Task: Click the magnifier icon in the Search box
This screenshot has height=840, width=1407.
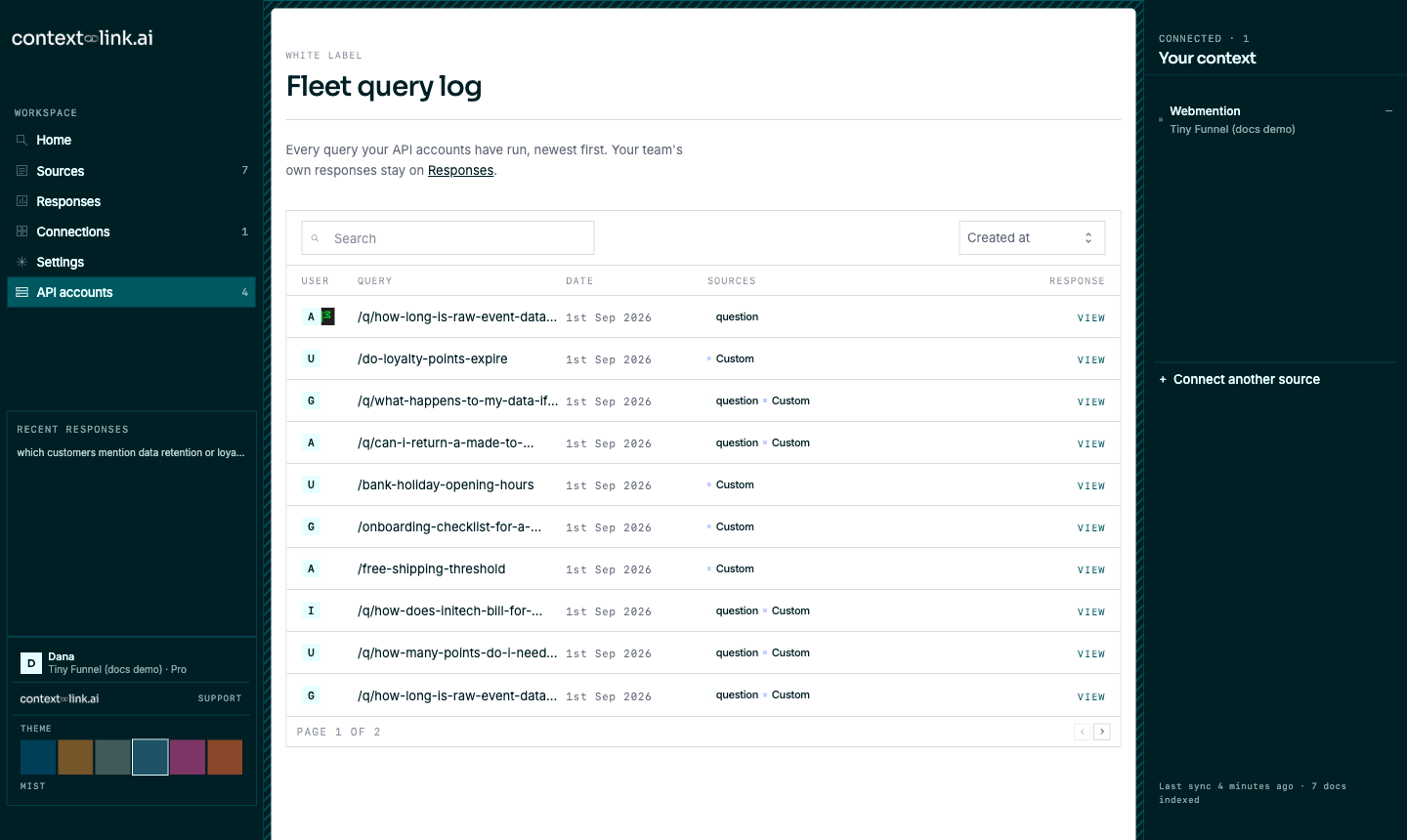Action: [315, 238]
